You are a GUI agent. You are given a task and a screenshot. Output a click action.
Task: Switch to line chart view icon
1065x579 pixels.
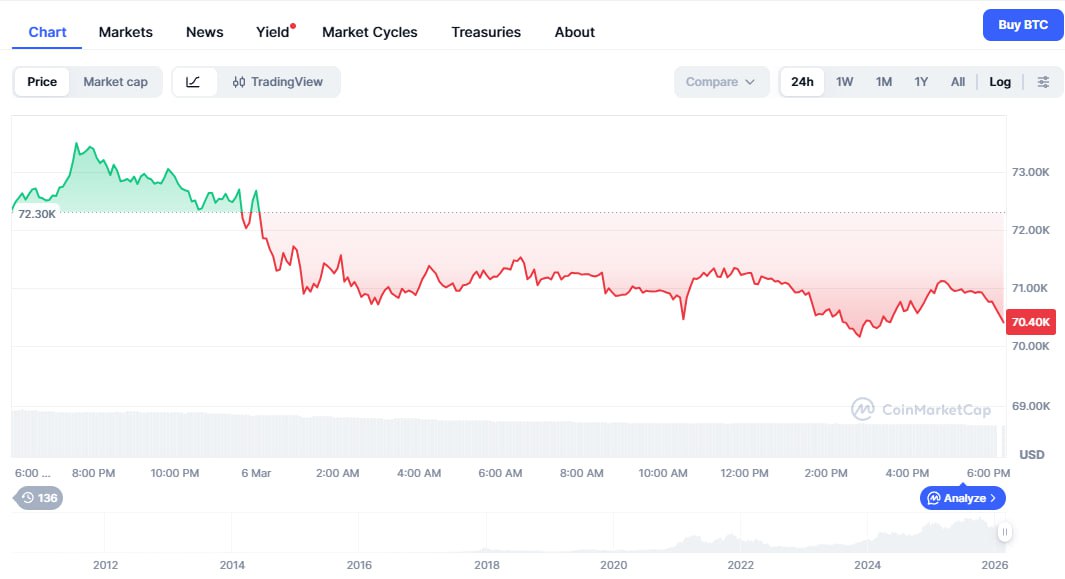click(194, 82)
